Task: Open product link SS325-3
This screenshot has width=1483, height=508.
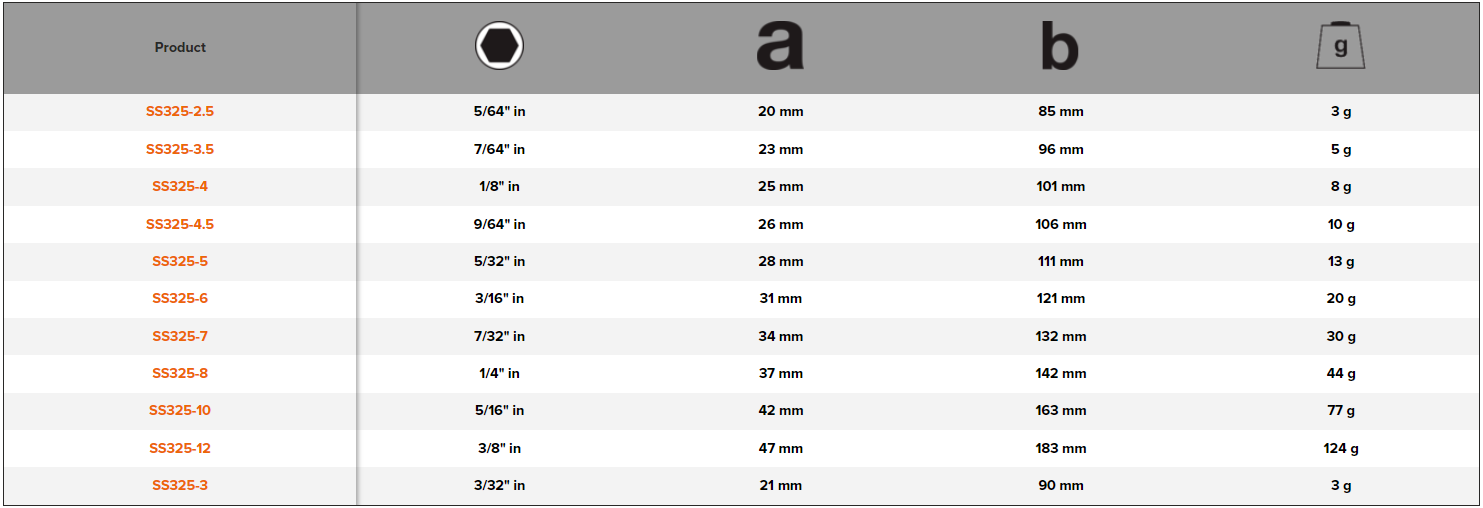Action: (x=180, y=485)
